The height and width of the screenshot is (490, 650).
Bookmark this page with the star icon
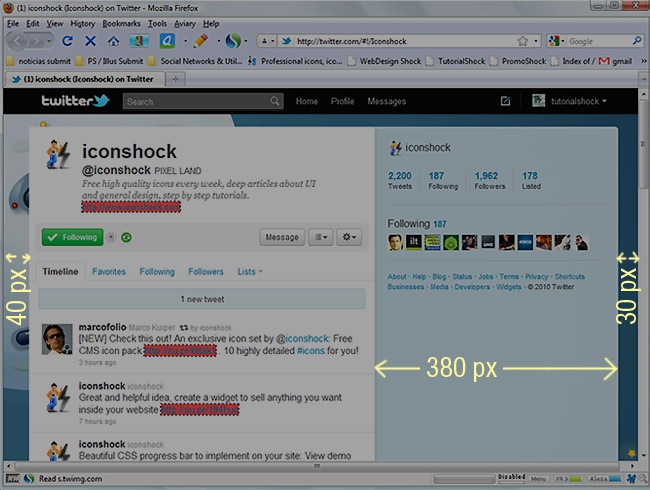[x=522, y=41]
